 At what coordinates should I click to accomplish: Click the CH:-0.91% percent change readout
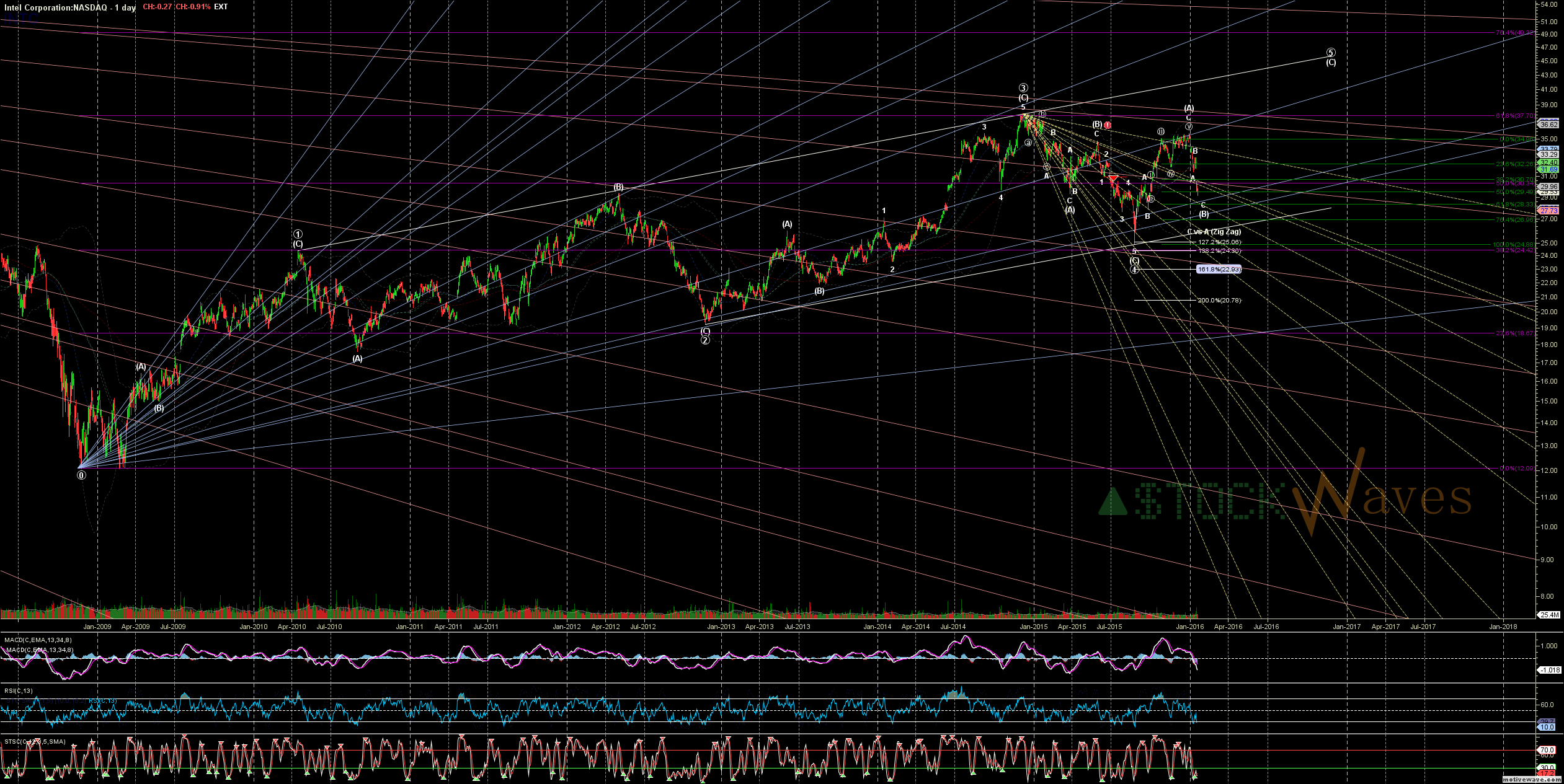[x=193, y=7]
